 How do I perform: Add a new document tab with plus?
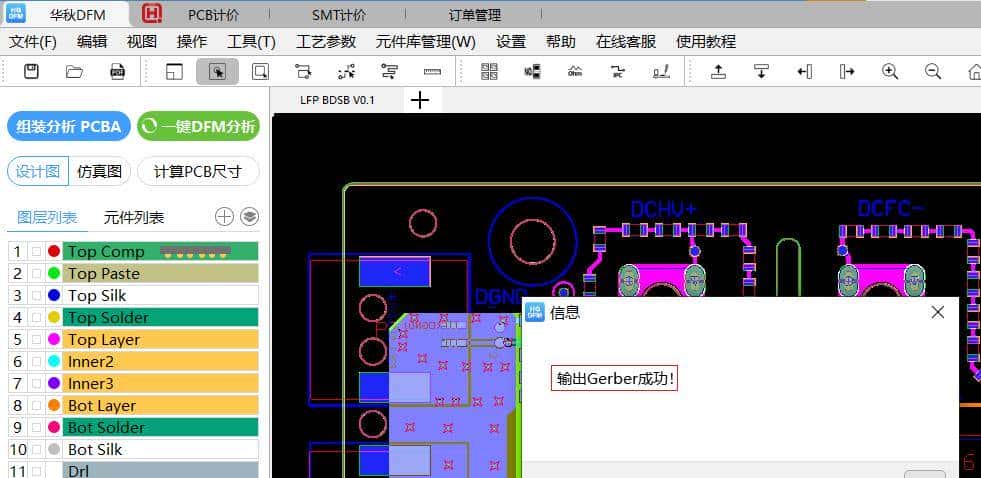coord(420,99)
